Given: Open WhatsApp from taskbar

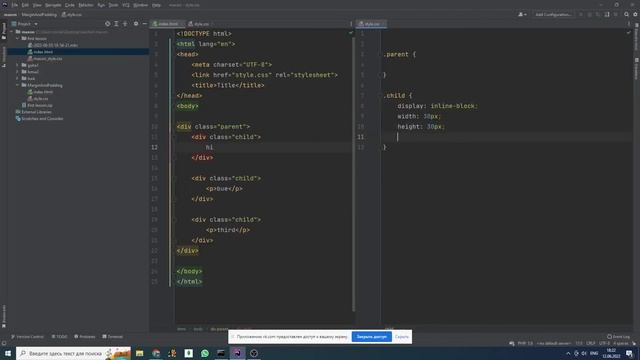Looking at the screenshot, I should click(x=205, y=353).
